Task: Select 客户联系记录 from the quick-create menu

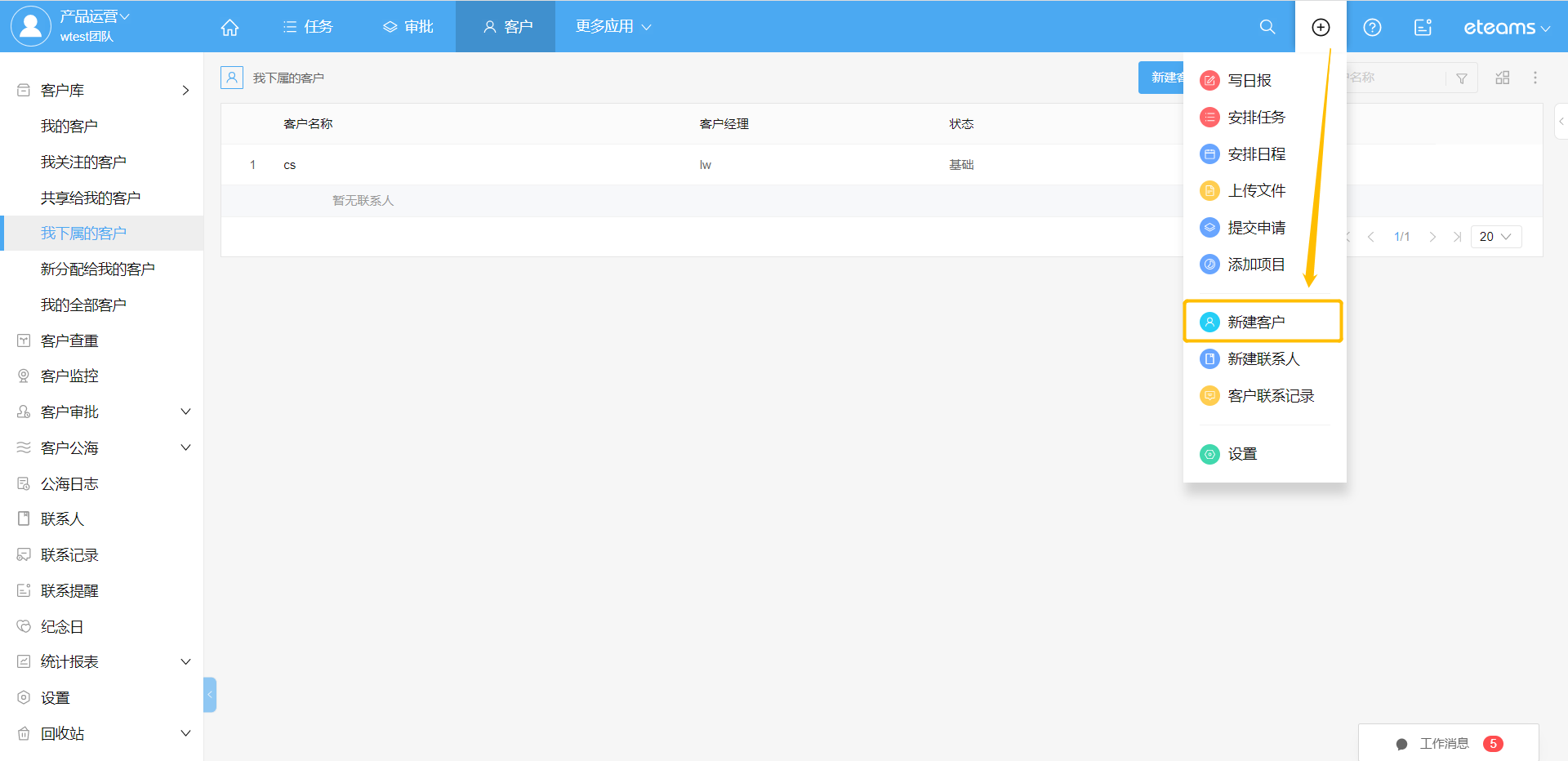Action: click(1270, 396)
